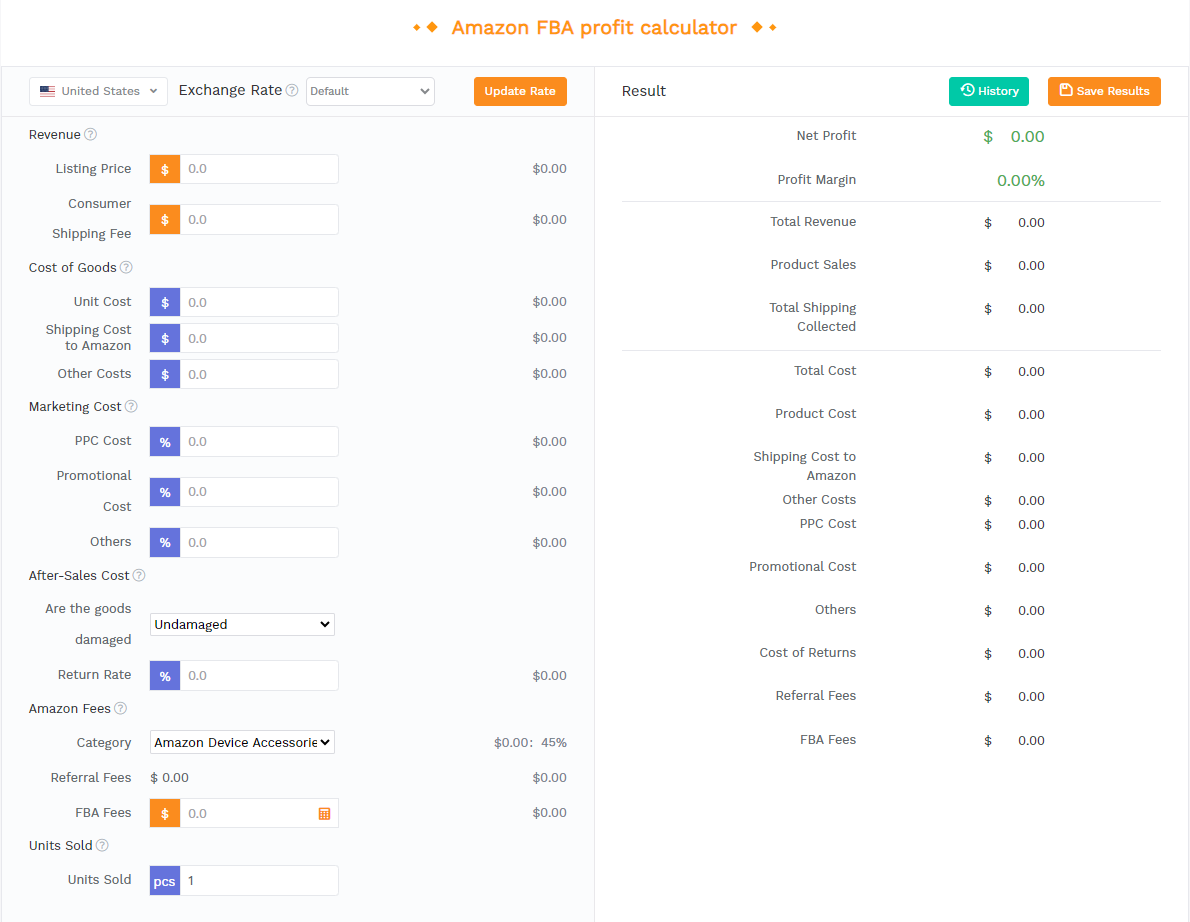Image resolution: width=1190 pixels, height=922 pixels.
Task: Click the Amazon Fees help icon
Action: [121, 708]
